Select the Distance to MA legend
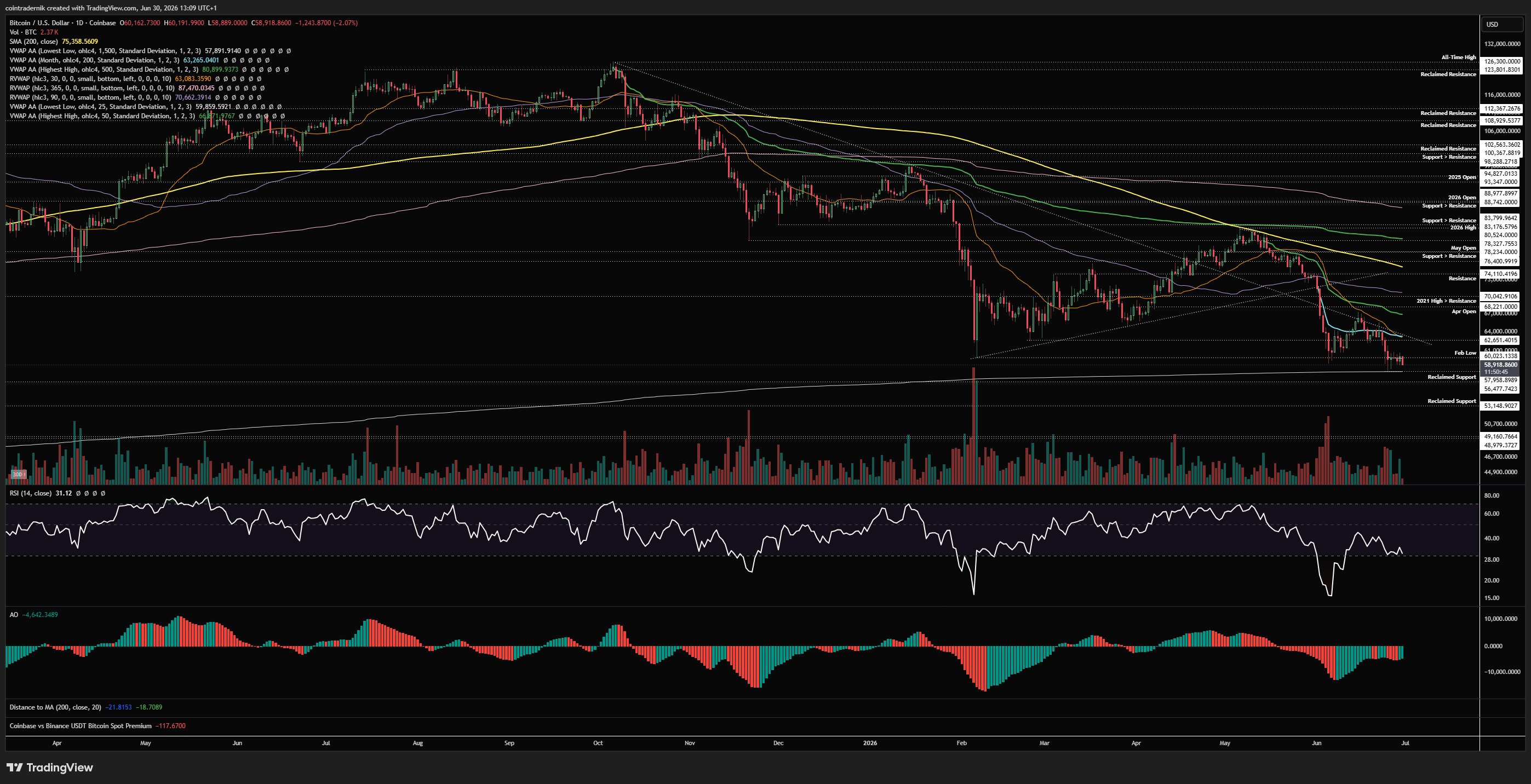Viewport: 1531px width, 784px height. 55,707
